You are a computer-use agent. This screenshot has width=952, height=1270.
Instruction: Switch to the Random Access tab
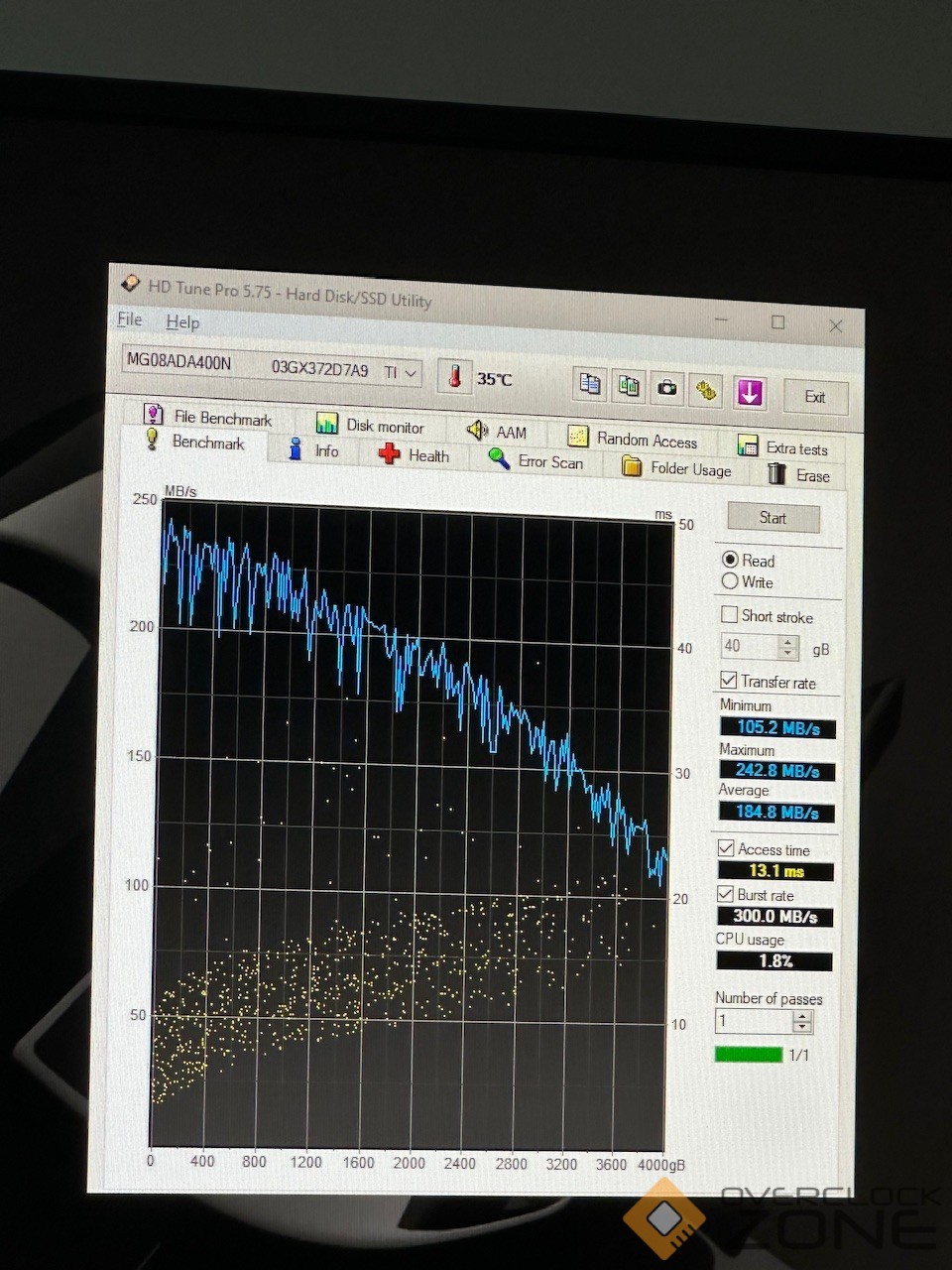647,440
